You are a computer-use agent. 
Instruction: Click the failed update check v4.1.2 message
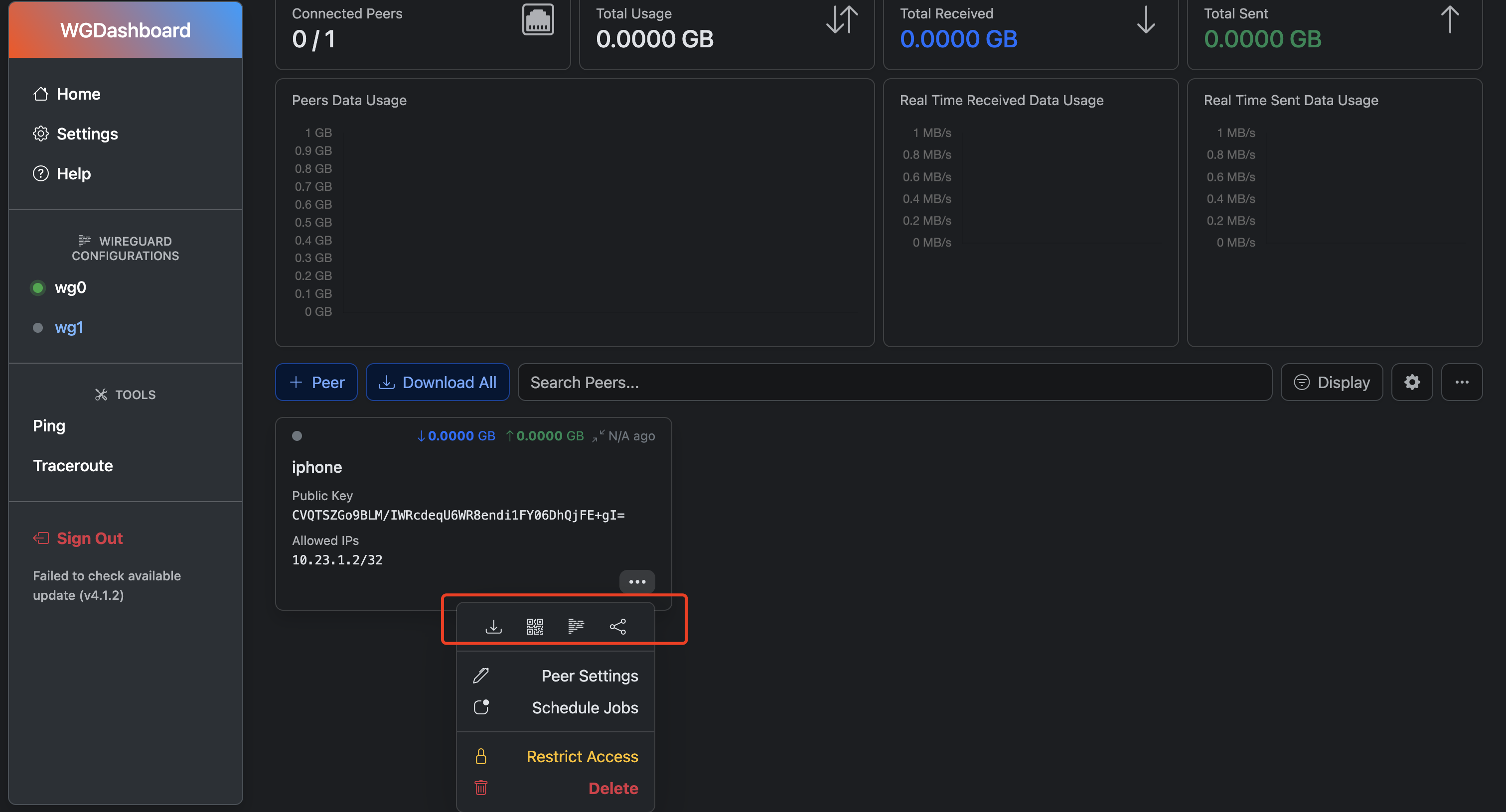coord(107,585)
